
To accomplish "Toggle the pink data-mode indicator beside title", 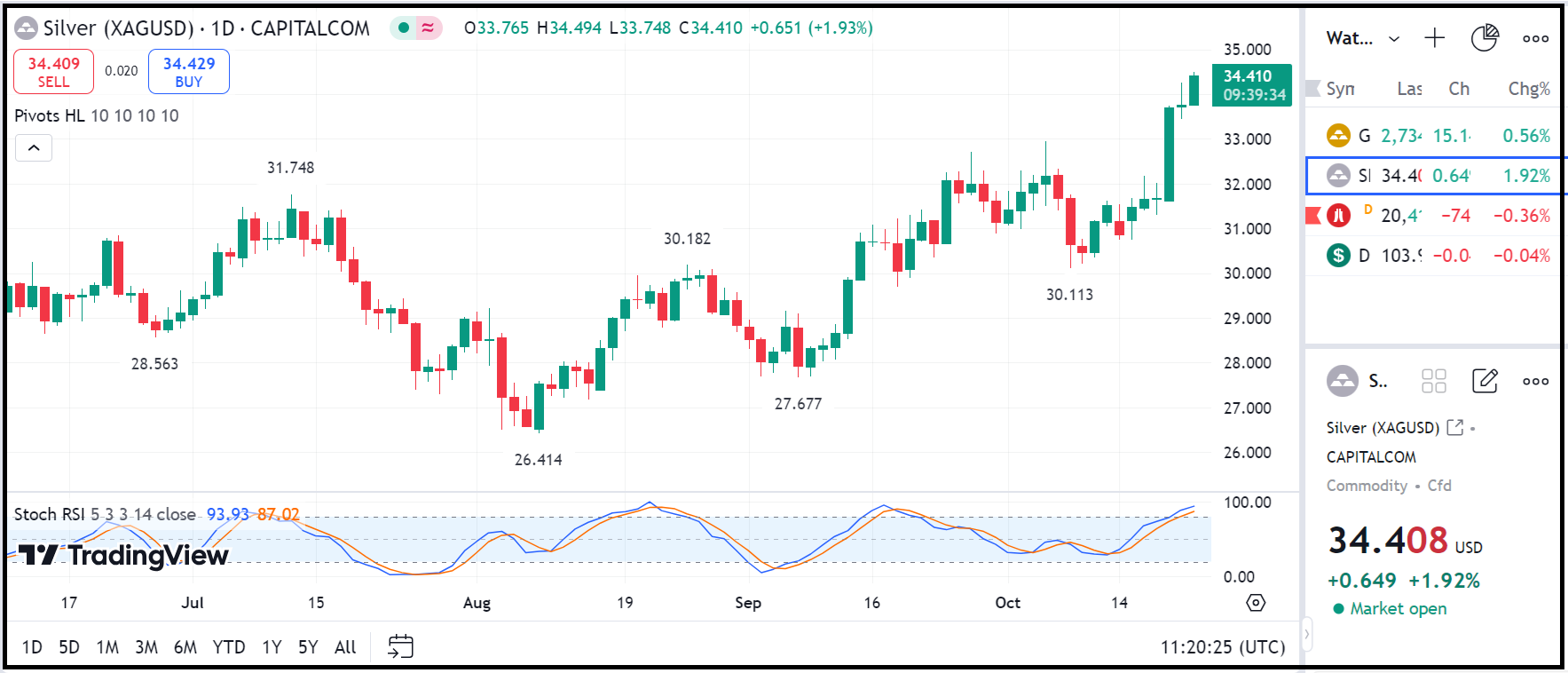I will coord(428,28).
